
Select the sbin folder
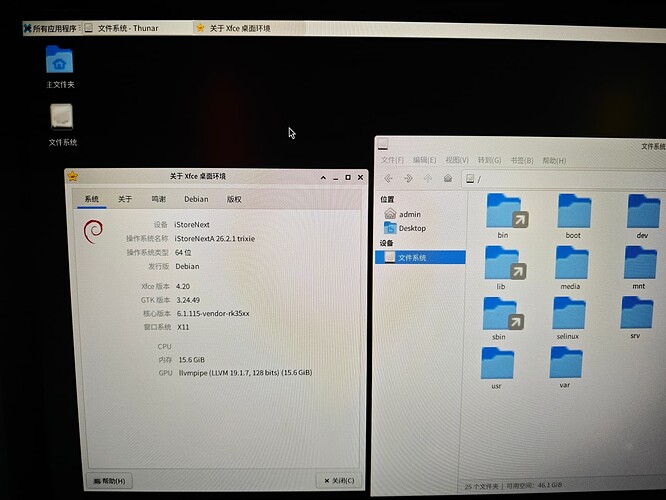tap(502, 319)
